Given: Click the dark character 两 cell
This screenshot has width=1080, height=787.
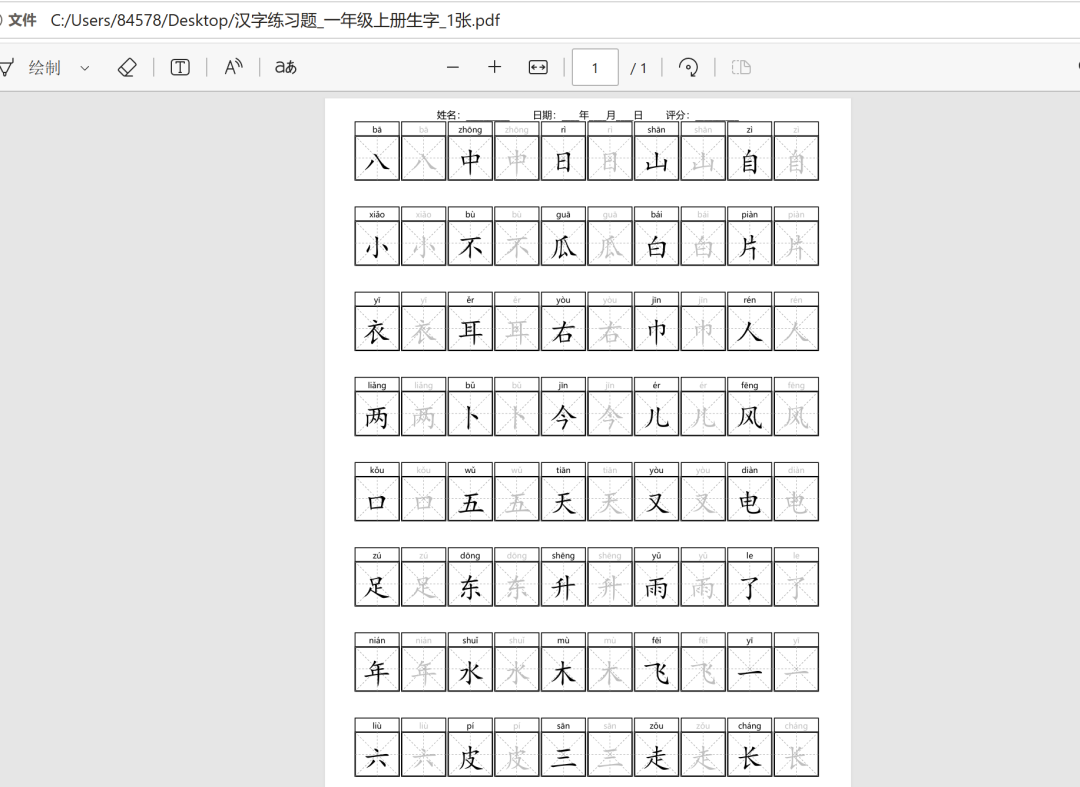Looking at the screenshot, I should [x=377, y=414].
